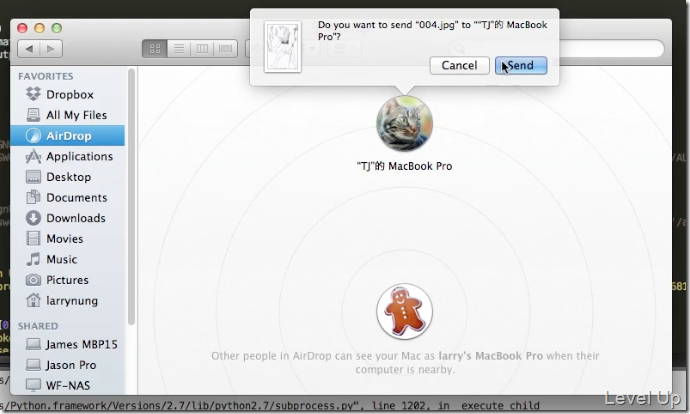Screen dimensions: 690x414
Task: Click the Desktop sidebar icon
Action: click(33, 177)
